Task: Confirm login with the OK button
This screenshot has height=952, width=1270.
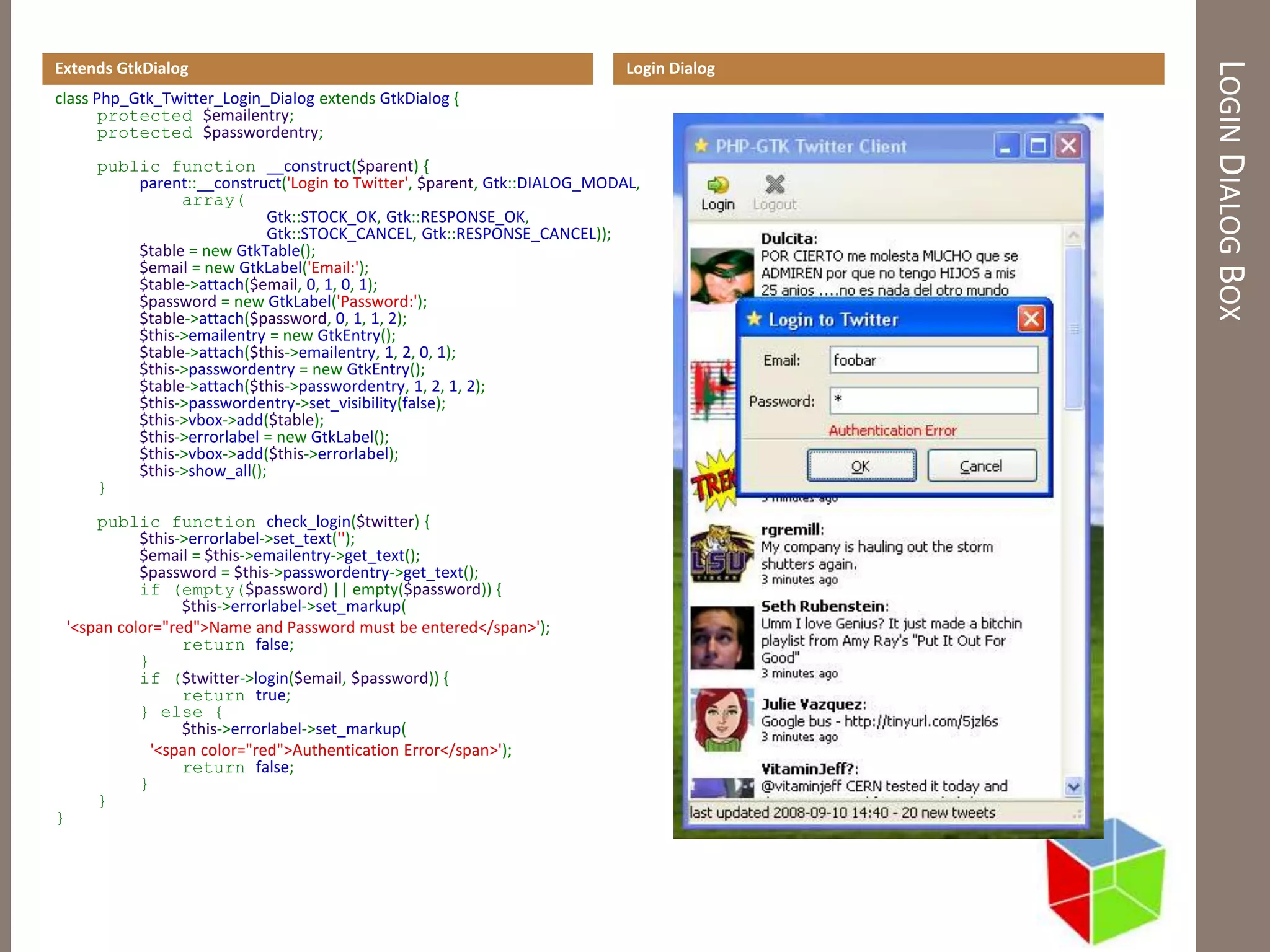Action: (861, 465)
